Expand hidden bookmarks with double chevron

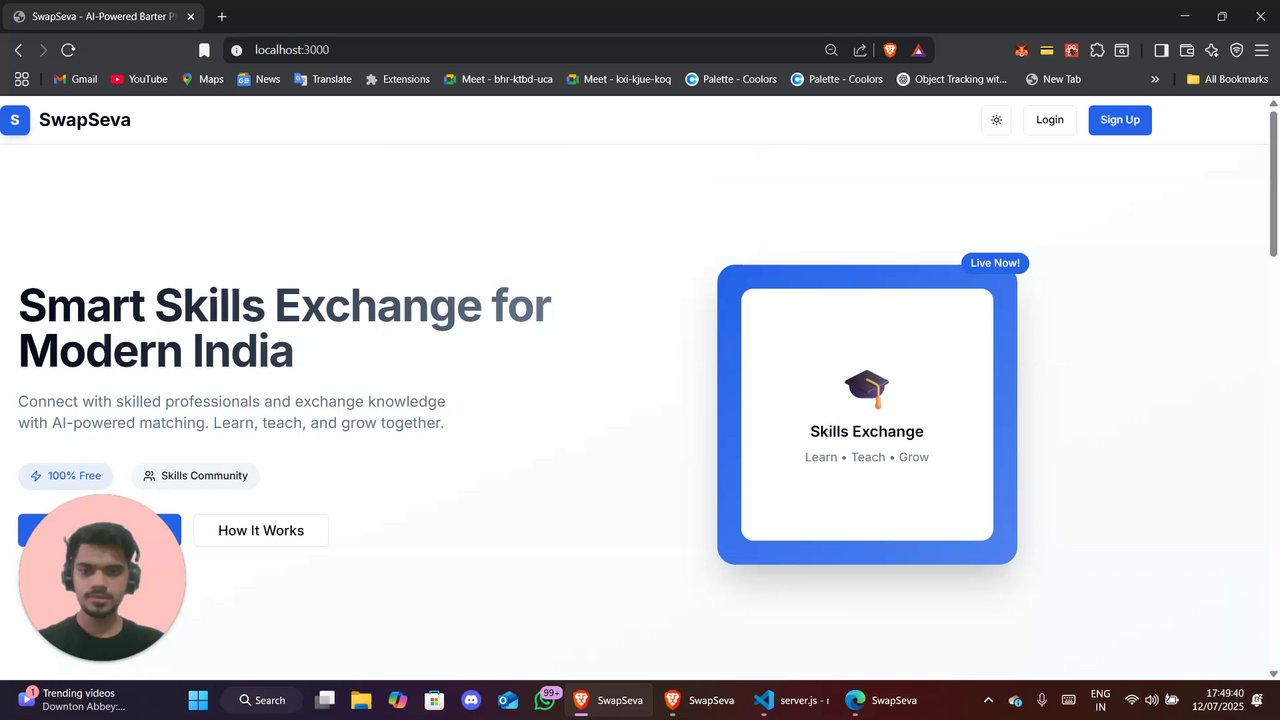(1155, 79)
